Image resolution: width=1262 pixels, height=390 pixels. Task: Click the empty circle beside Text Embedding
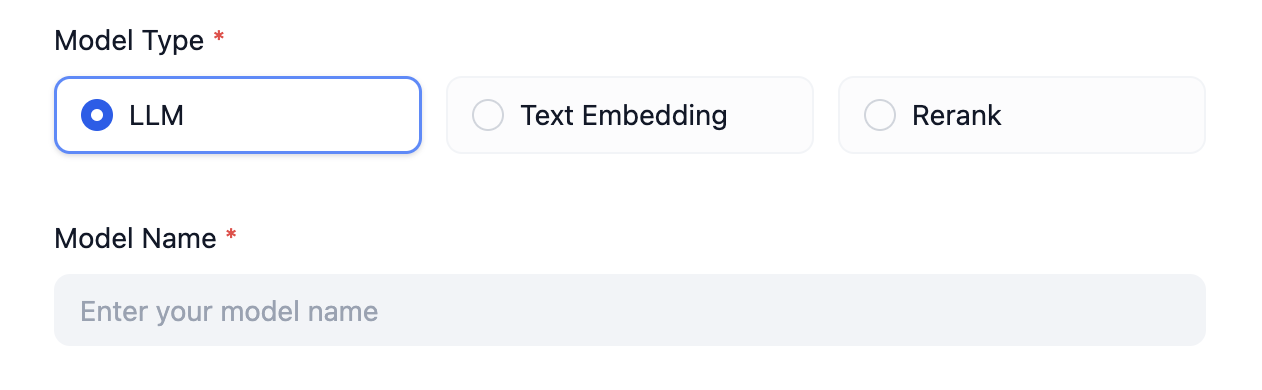coord(488,115)
